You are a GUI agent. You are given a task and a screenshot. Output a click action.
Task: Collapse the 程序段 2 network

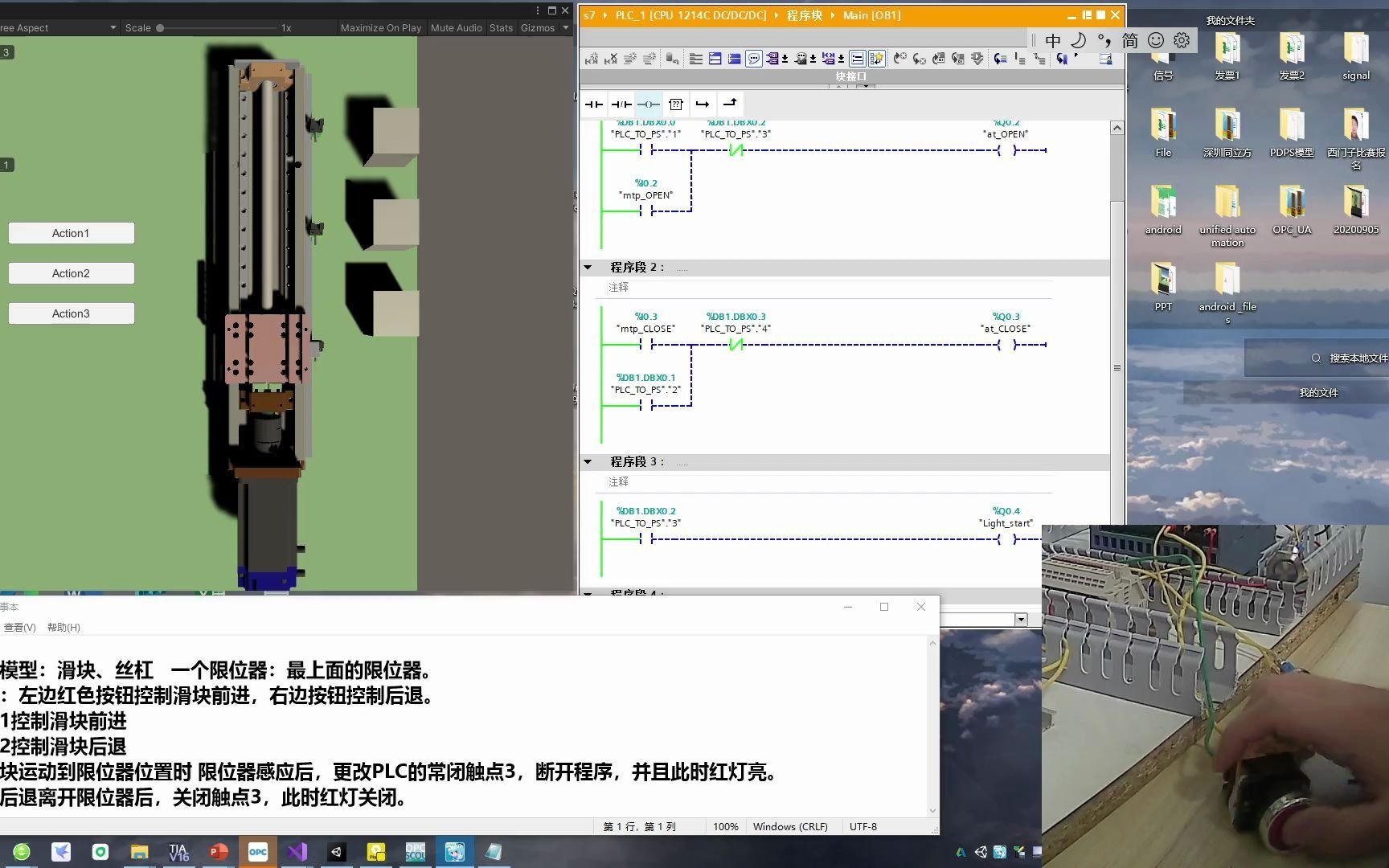coord(588,267)
